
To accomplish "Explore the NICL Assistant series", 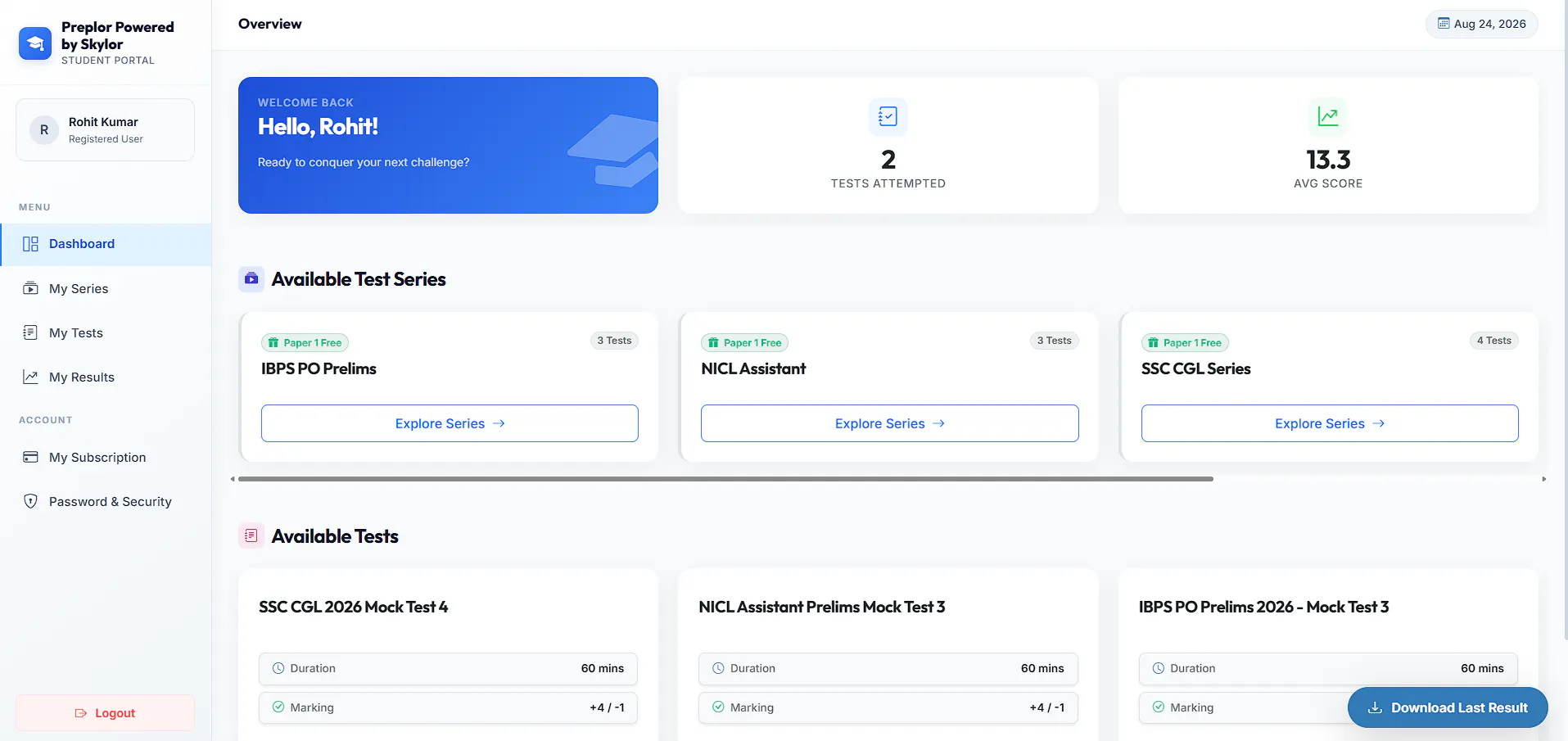I will (x=889, y=423).
